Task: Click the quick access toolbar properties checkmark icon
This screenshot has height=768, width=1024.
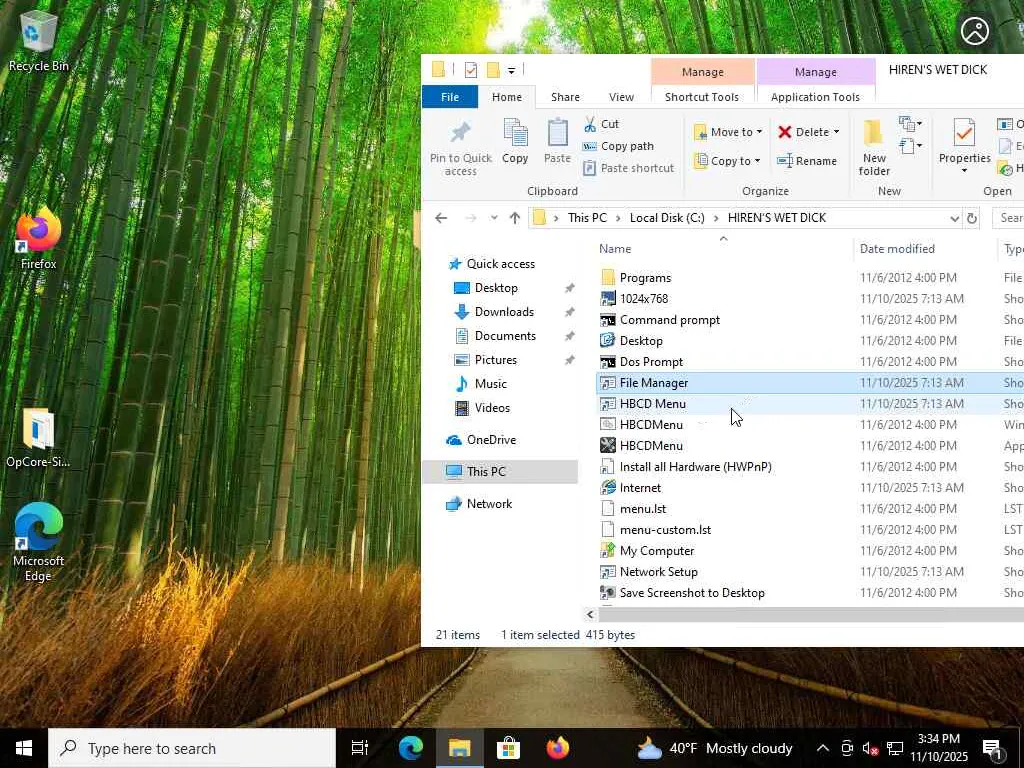Action: (471, 70)
